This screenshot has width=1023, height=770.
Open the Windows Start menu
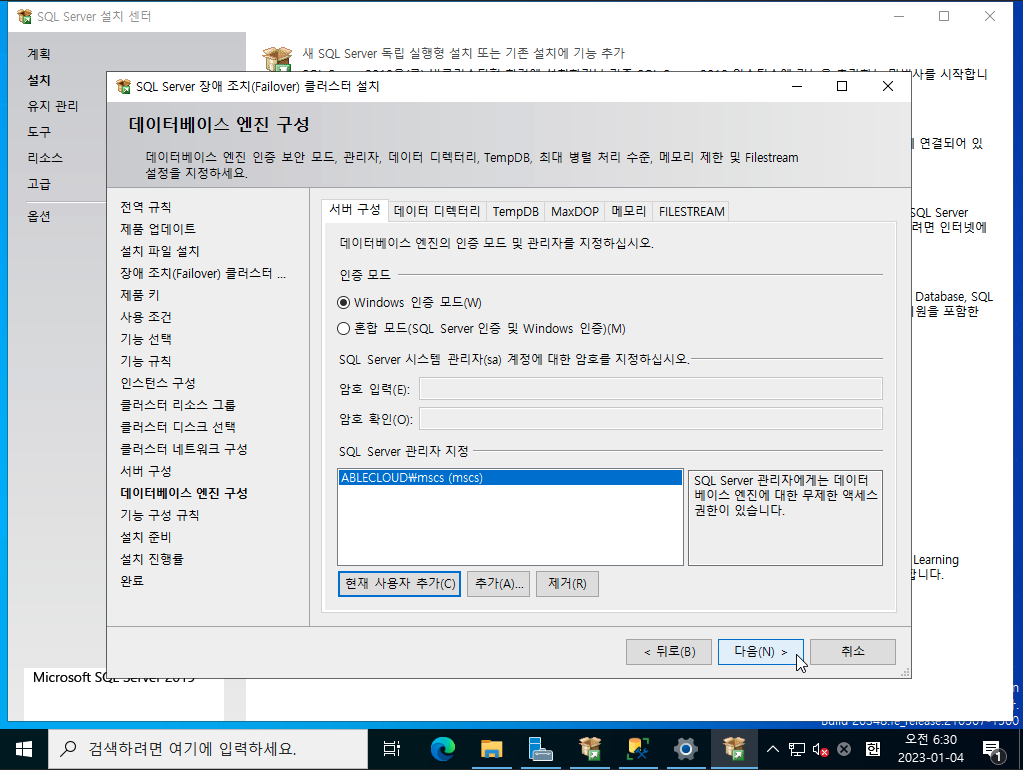tap(24, 749)
